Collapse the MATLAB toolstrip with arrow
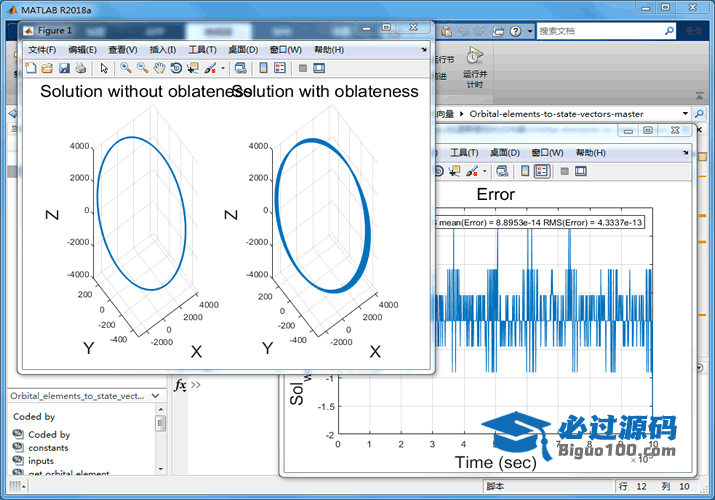The image size is (715, 500). coord(699,96)
